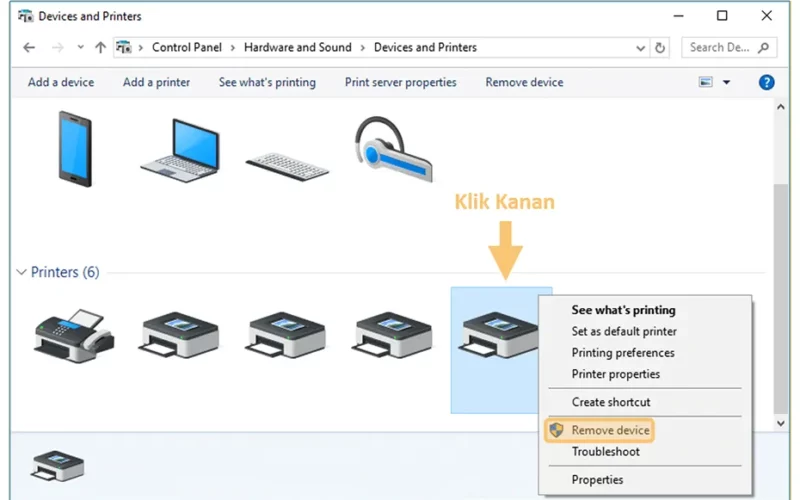Expand the chevron after Control Panel breadcrumb
800x500 pixels.
233,47
